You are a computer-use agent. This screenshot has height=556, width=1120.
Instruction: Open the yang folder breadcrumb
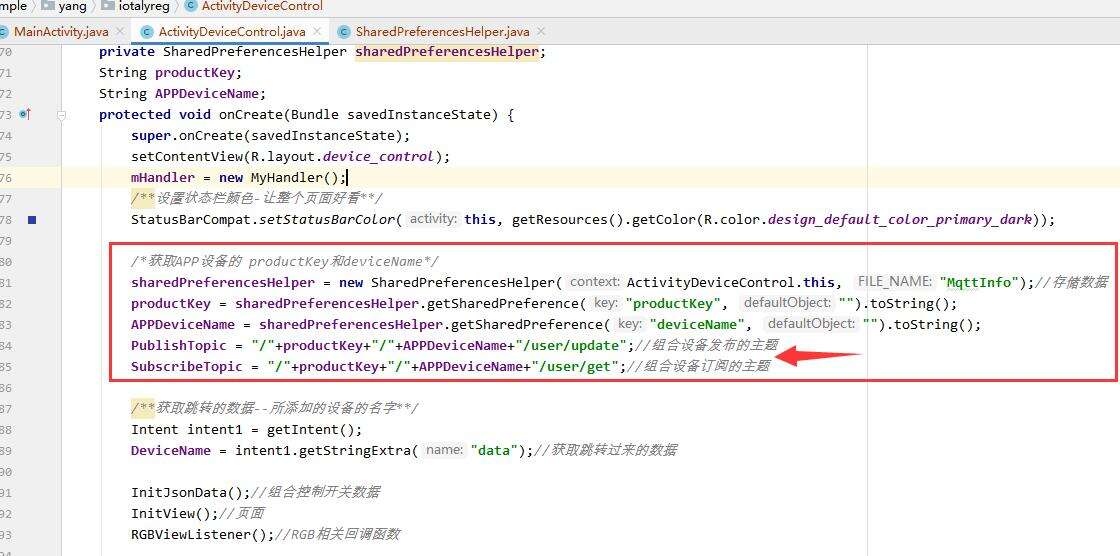point(72,7)
